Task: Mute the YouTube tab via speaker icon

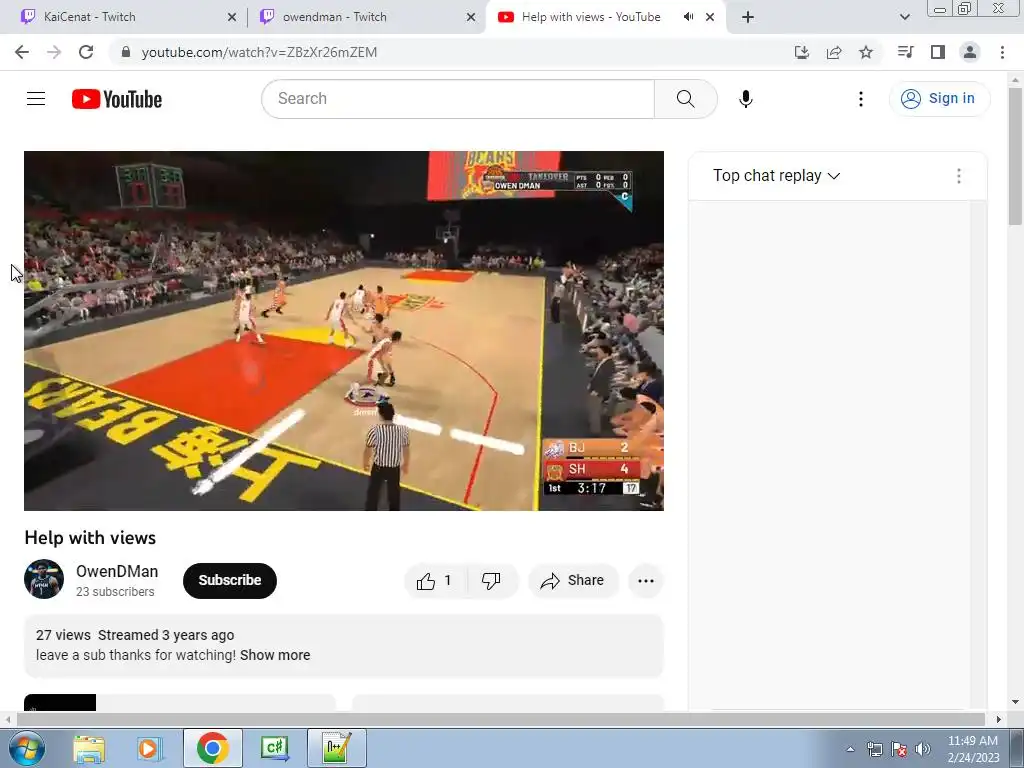Action: [688, 17]
